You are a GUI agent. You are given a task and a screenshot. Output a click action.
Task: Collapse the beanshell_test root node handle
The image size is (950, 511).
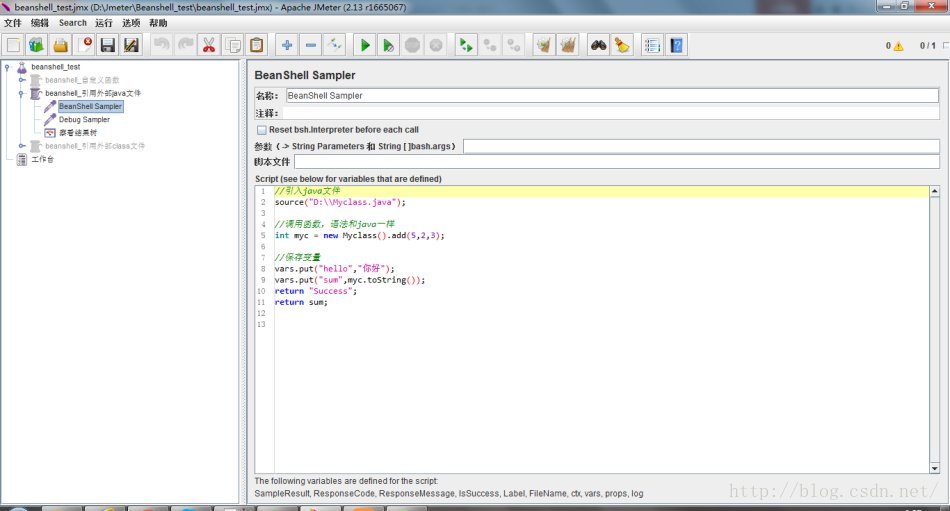(7, 67)
